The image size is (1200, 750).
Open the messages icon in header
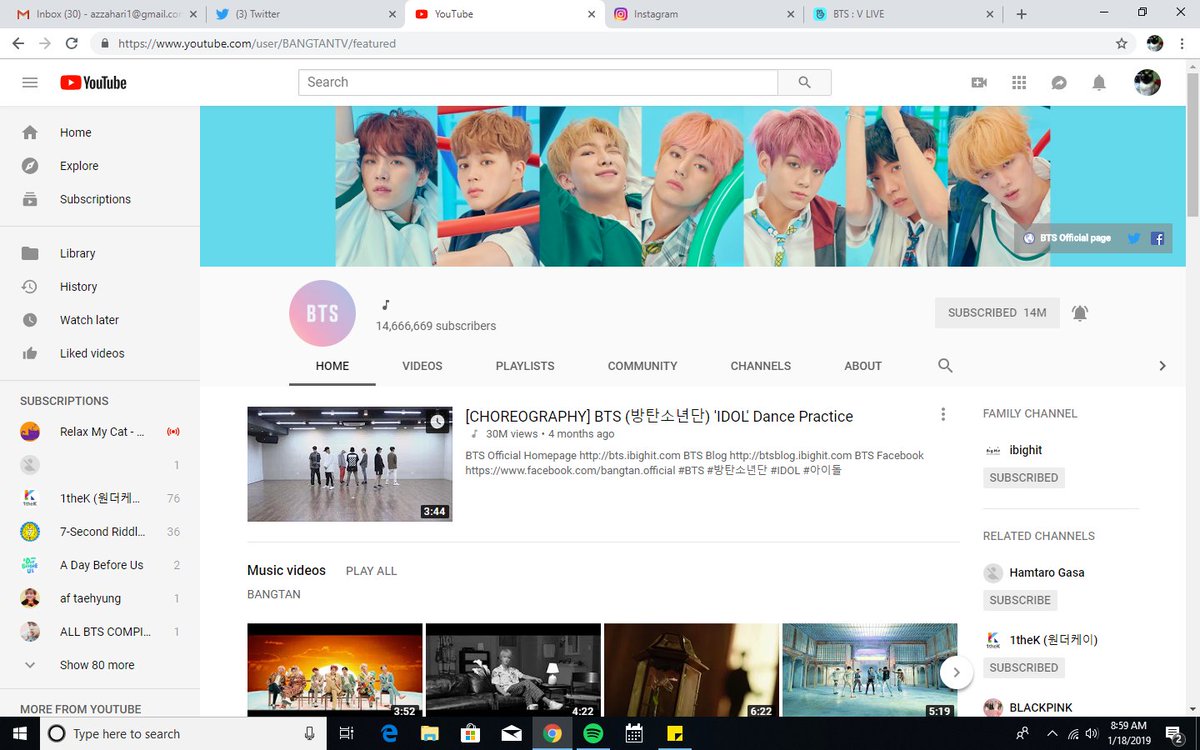pyautogui.click(x=1059, y=83)
